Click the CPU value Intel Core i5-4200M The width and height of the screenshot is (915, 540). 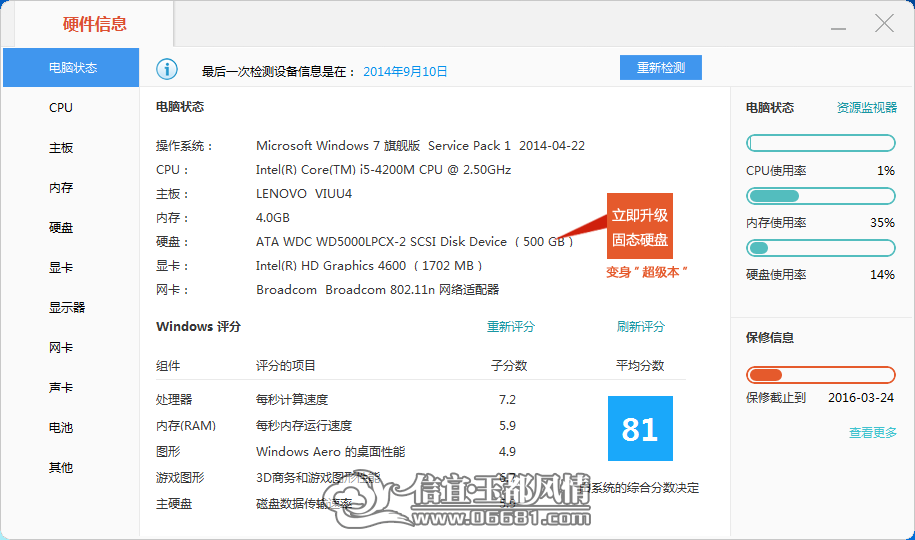[x=383, y=170]
